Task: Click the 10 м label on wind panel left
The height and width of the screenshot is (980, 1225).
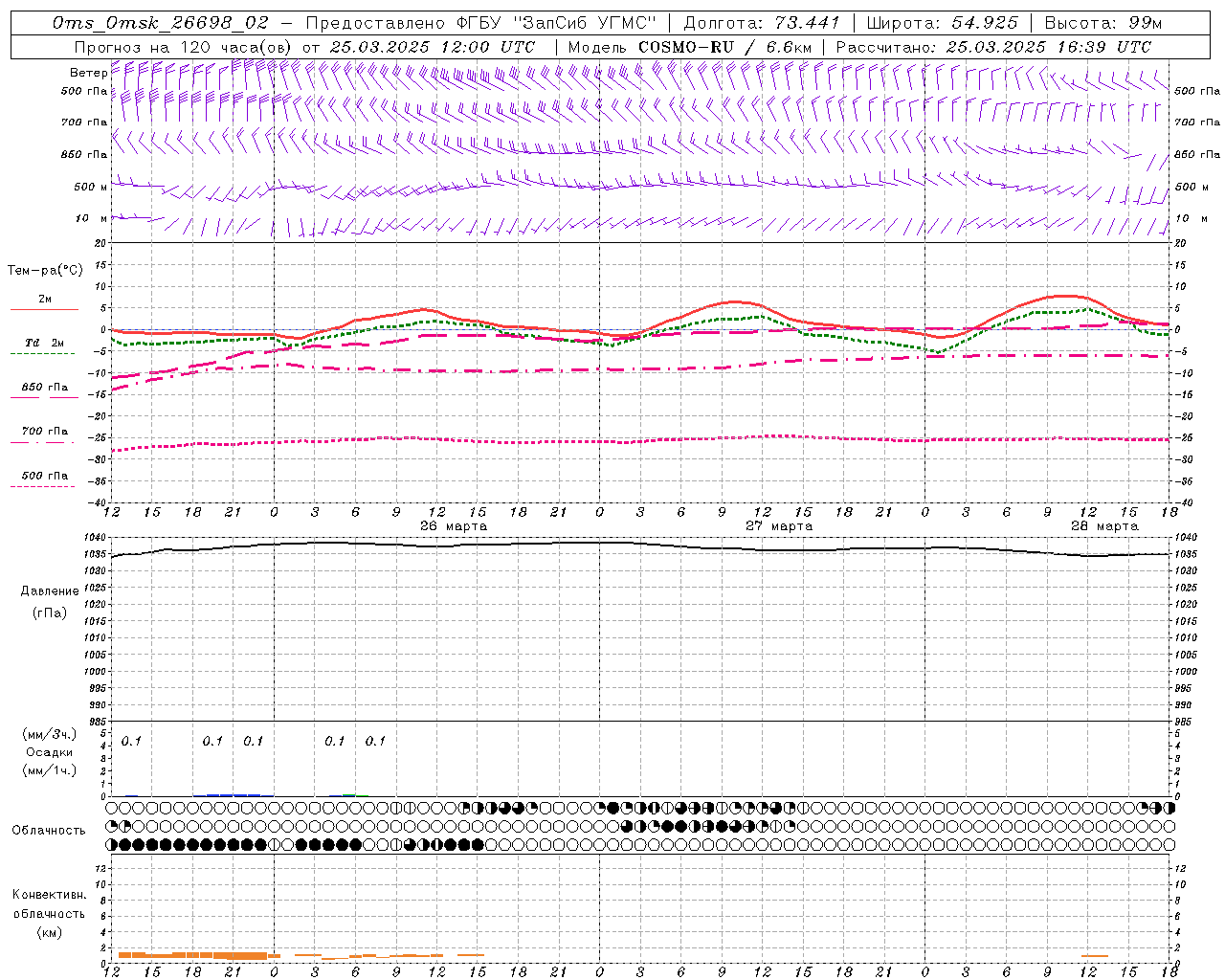Action: [x=92, y=218]
